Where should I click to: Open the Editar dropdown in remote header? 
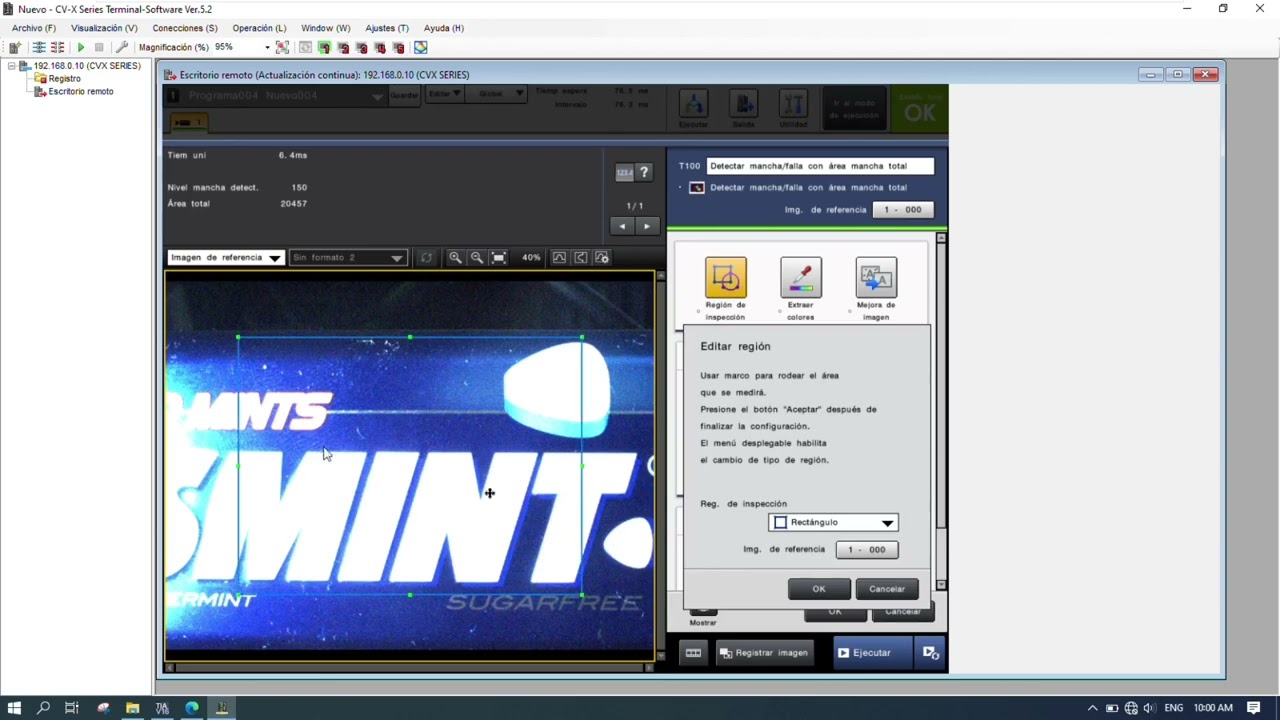[x=444, y=93]
